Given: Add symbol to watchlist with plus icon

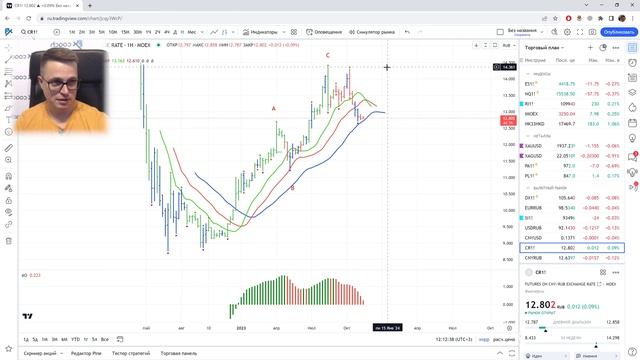Looking at the screenshot, I should pyautogui.click(x=590, y=48).
